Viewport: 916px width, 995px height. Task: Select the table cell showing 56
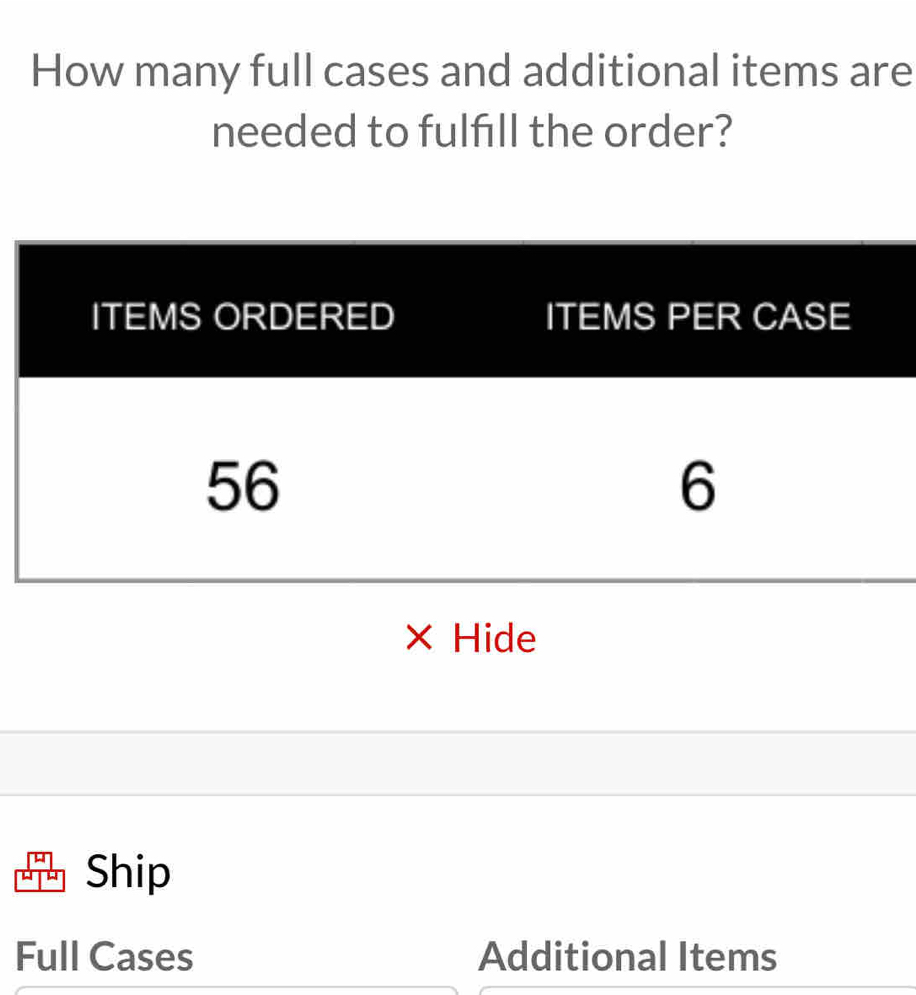pos(241,487)
